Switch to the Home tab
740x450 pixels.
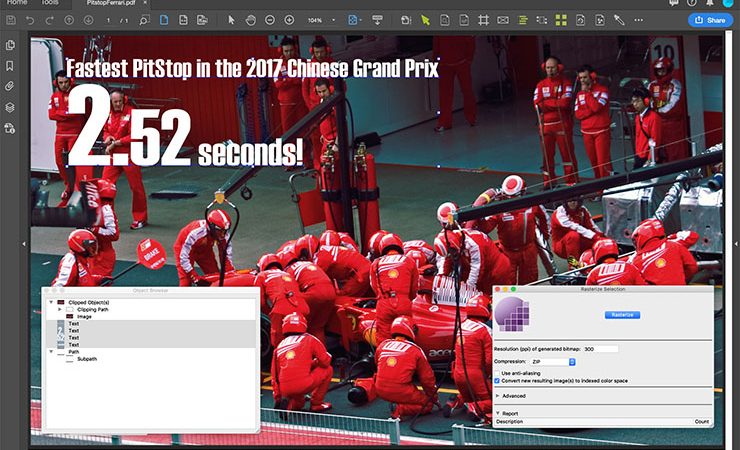17,3
